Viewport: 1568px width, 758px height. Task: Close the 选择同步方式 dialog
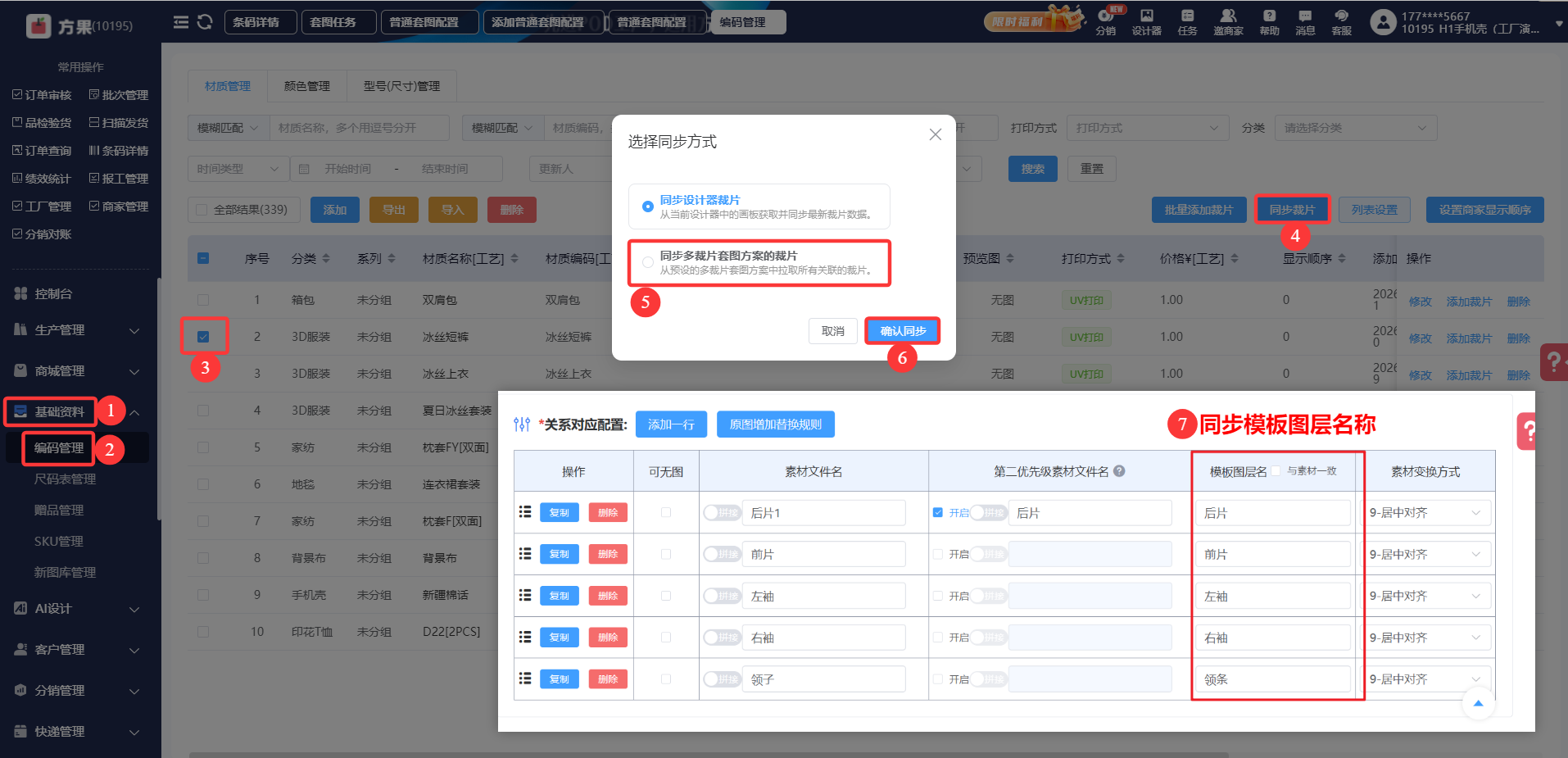pyautogui.click(x=935, y=134)
